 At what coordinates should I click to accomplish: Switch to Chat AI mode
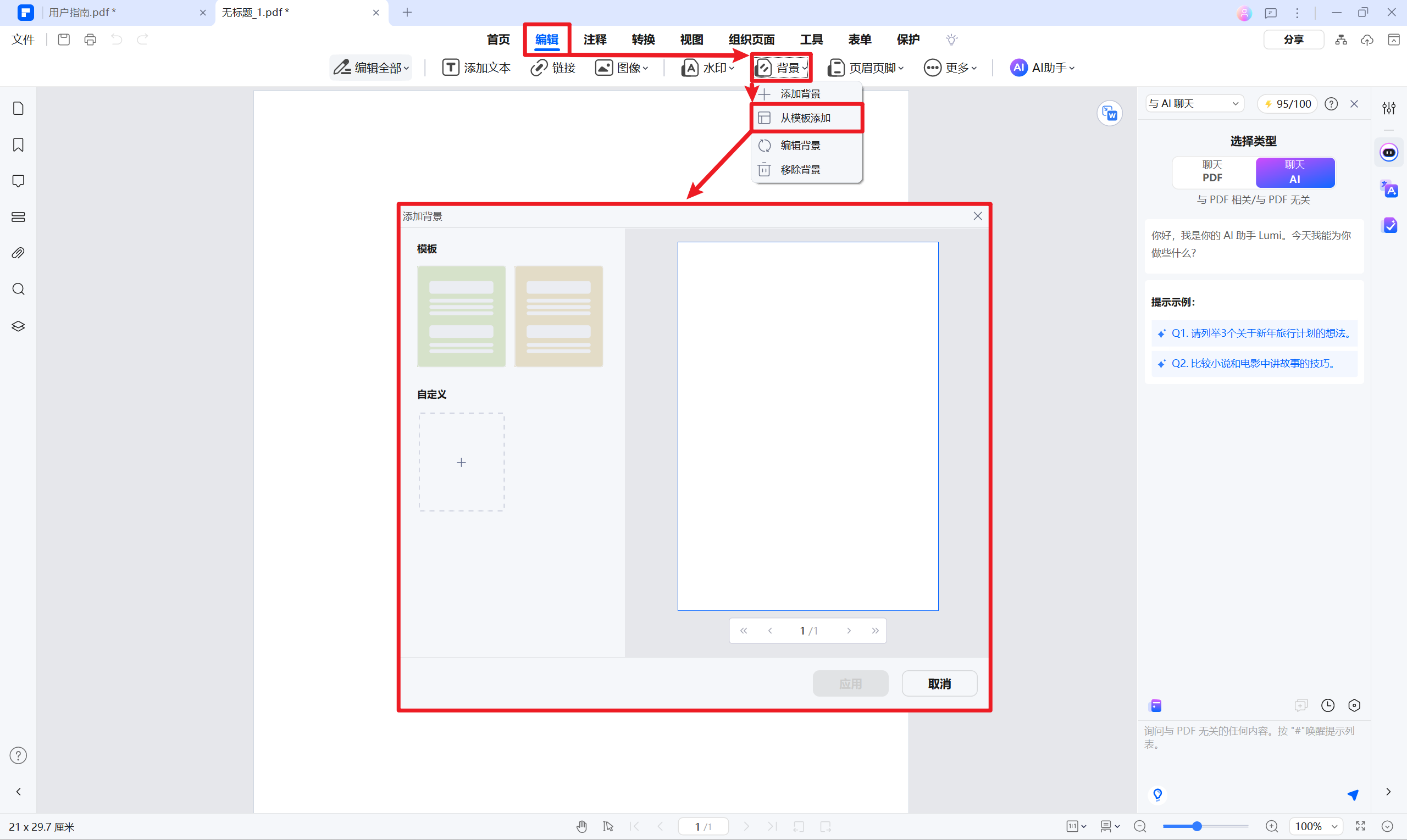[1294, 171]
